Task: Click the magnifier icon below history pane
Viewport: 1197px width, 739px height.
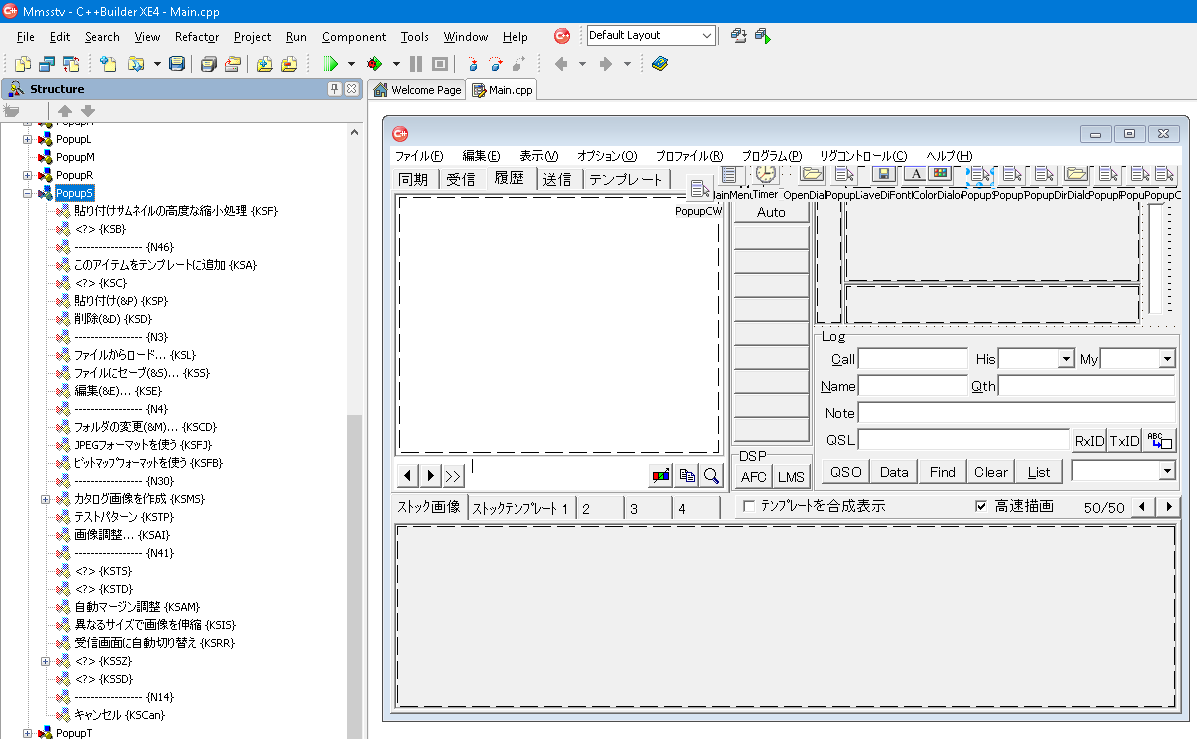Action: point(711,476)
